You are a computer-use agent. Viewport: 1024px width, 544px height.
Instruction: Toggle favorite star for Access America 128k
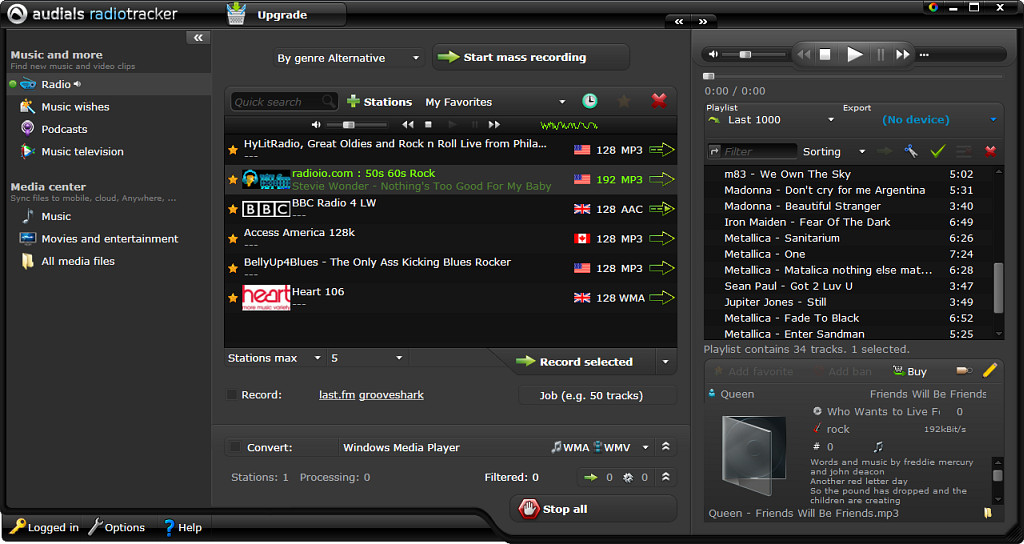point(232,239)
